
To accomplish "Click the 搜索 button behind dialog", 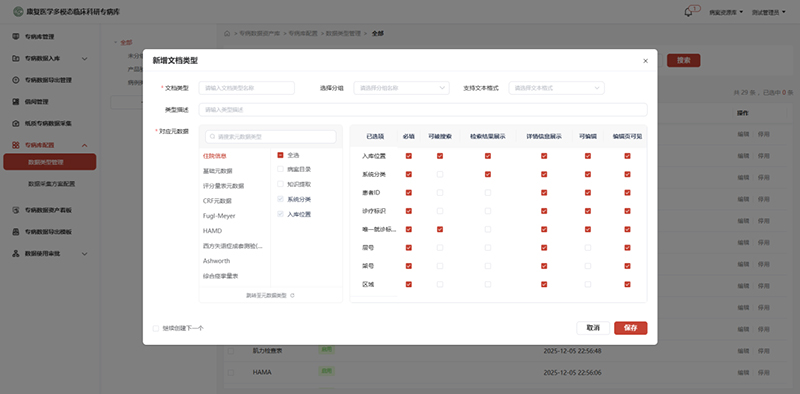I will point(684,60).
